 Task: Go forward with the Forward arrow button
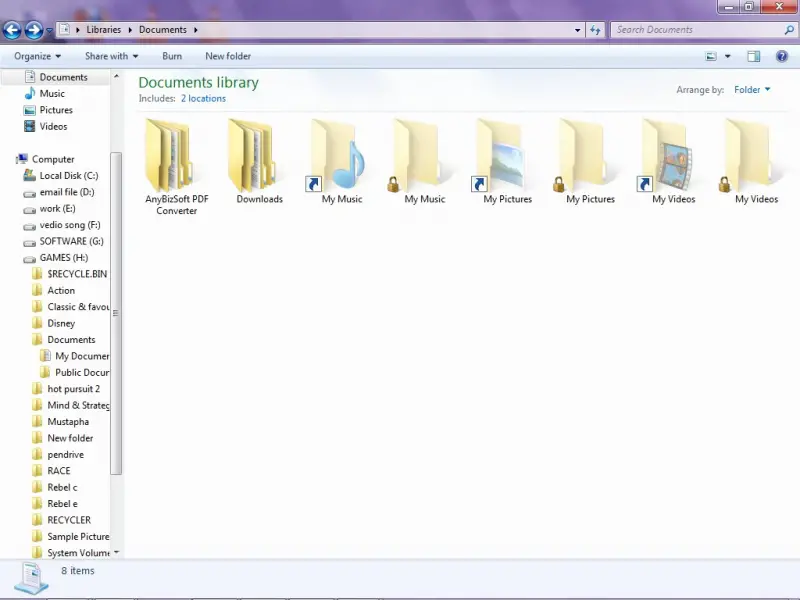34,30
